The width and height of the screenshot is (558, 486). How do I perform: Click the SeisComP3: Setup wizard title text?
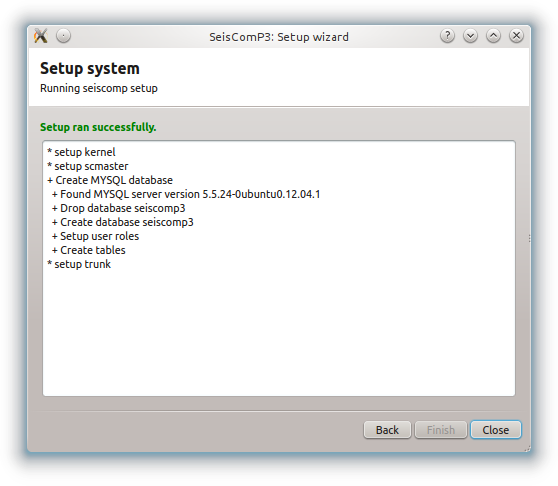(279, 37)
